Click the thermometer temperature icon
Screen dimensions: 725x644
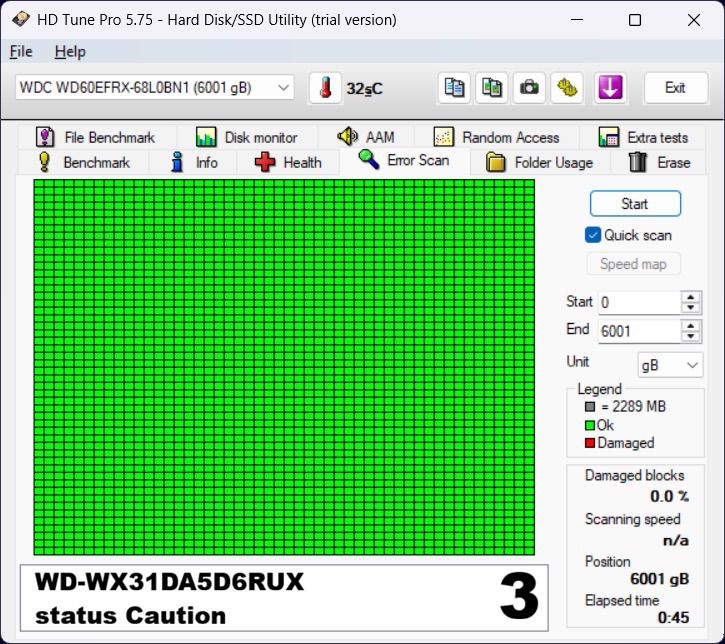click(x=326, y=88)
